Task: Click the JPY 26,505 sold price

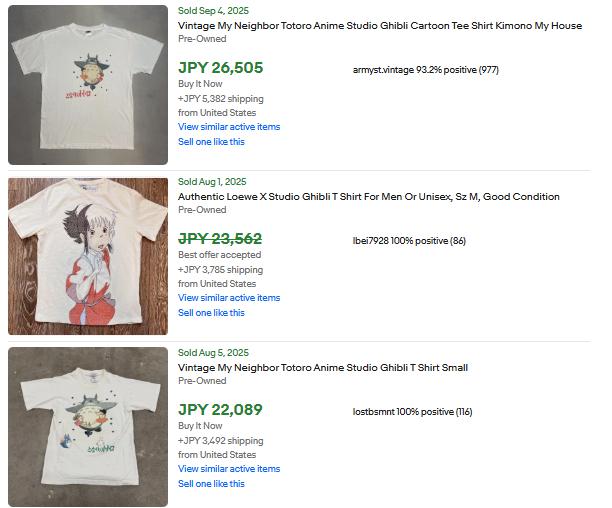Action: coord(220,68)
